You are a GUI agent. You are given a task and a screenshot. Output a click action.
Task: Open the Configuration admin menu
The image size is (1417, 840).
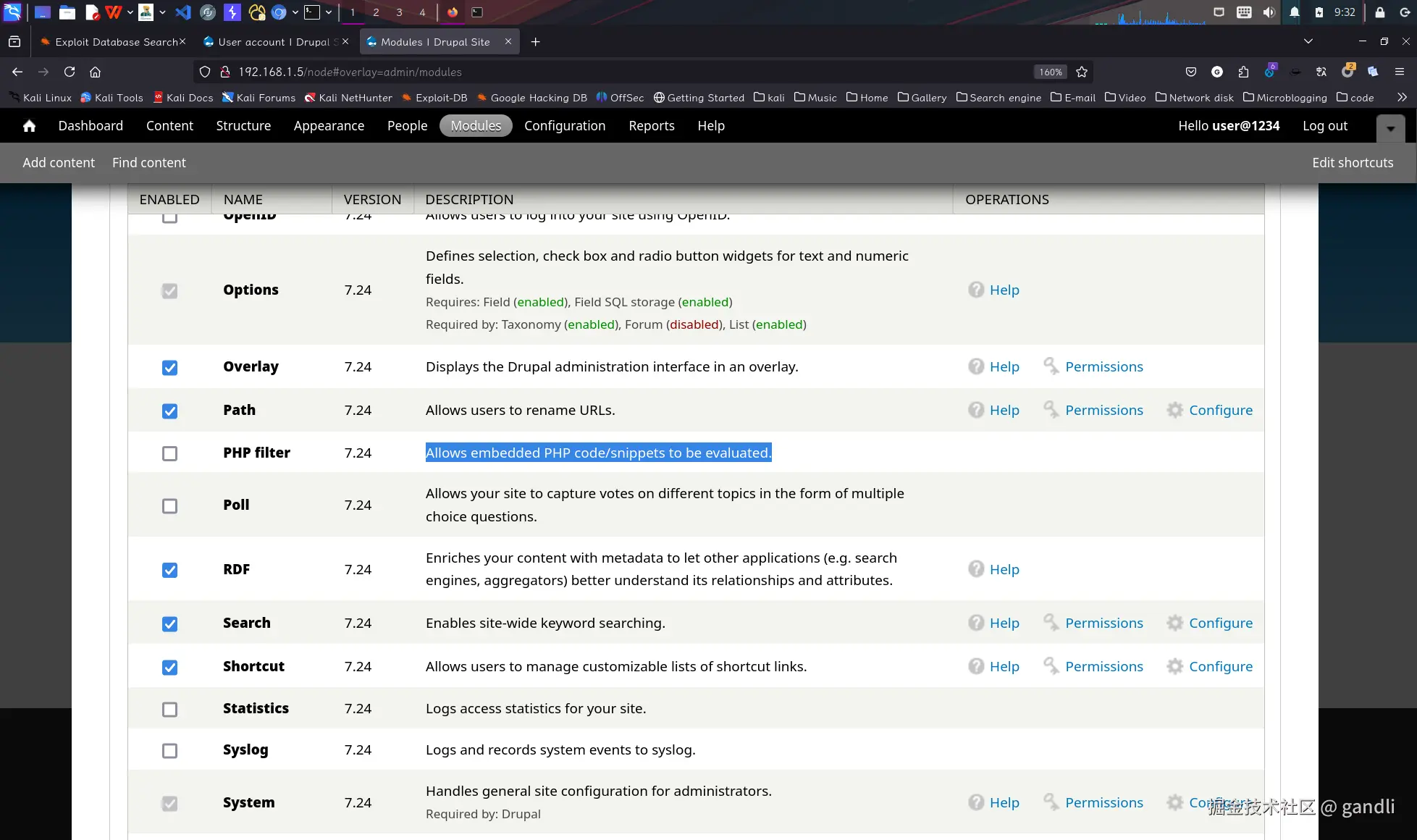(x=564, y=126)
